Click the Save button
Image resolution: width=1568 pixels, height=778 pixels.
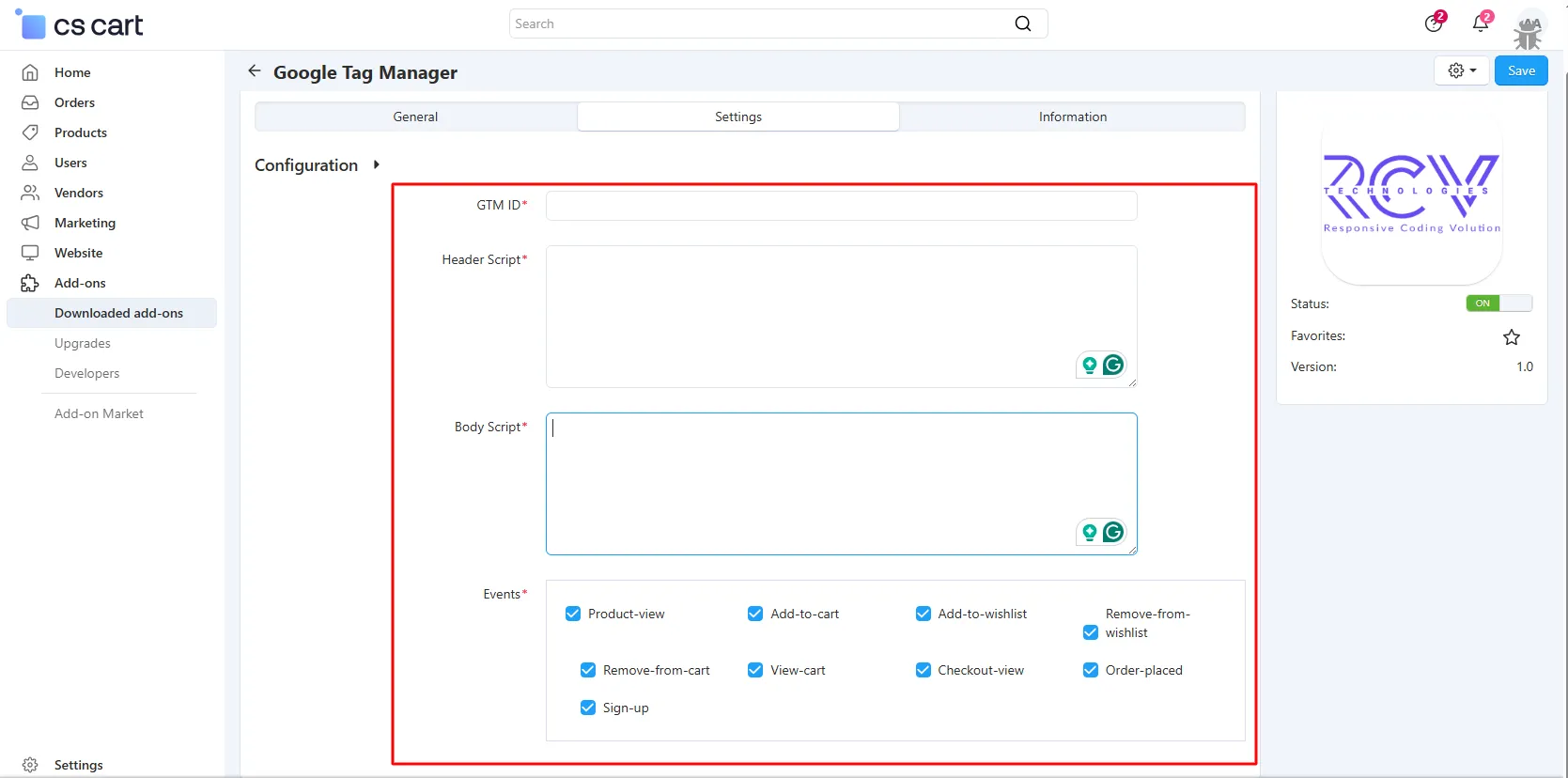pos(1520,70)
